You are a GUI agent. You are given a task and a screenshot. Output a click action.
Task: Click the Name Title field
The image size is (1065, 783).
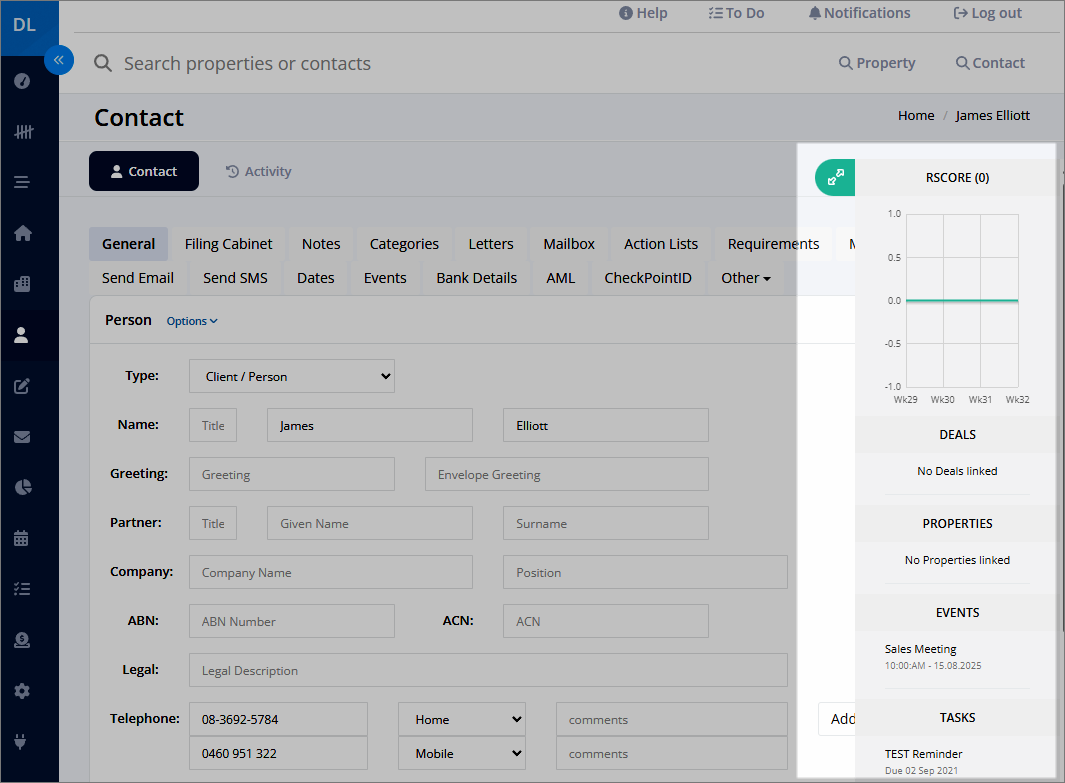213,425
